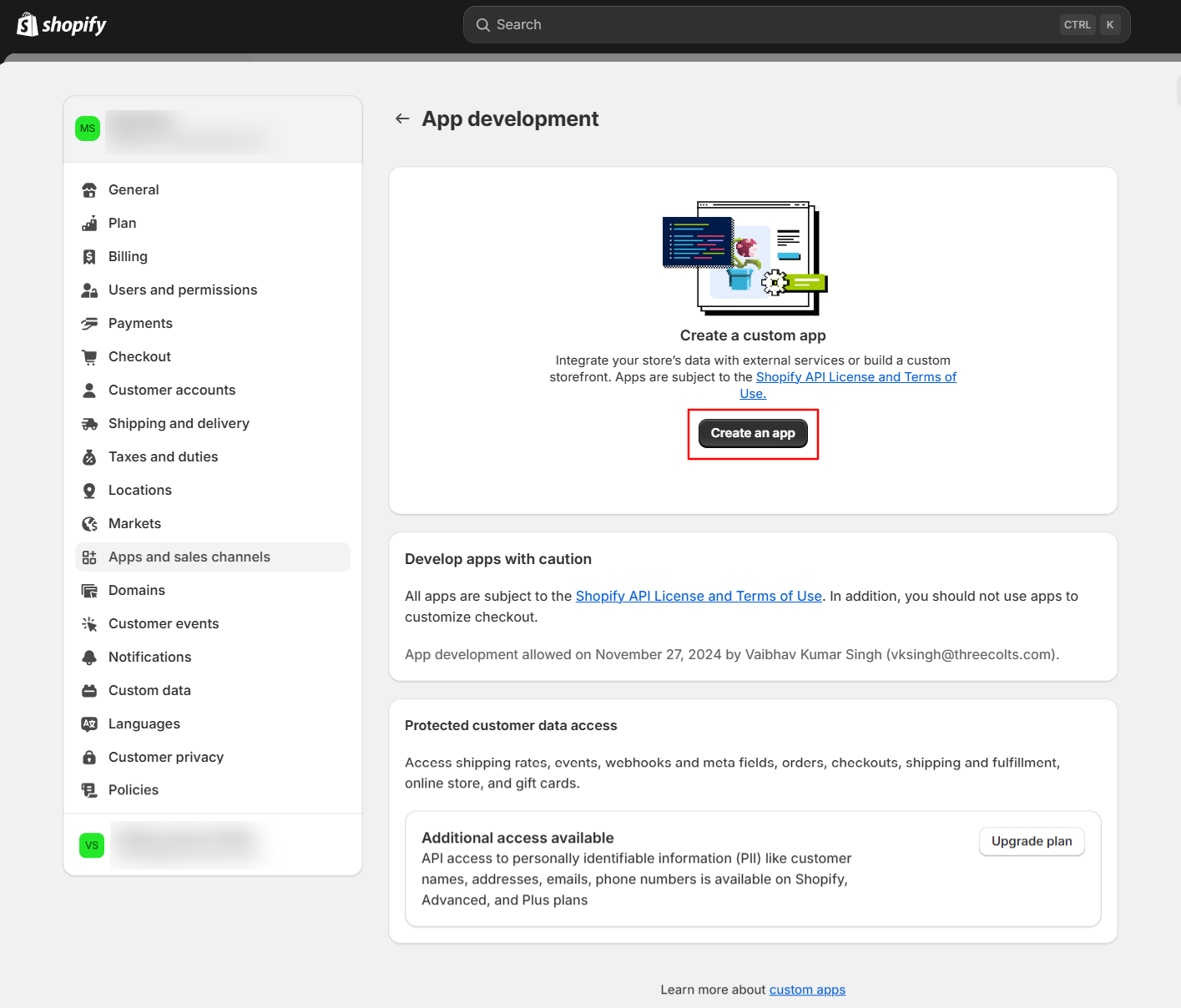Select Markets in settings
1181x1008 pixels.
pos(213,524)
